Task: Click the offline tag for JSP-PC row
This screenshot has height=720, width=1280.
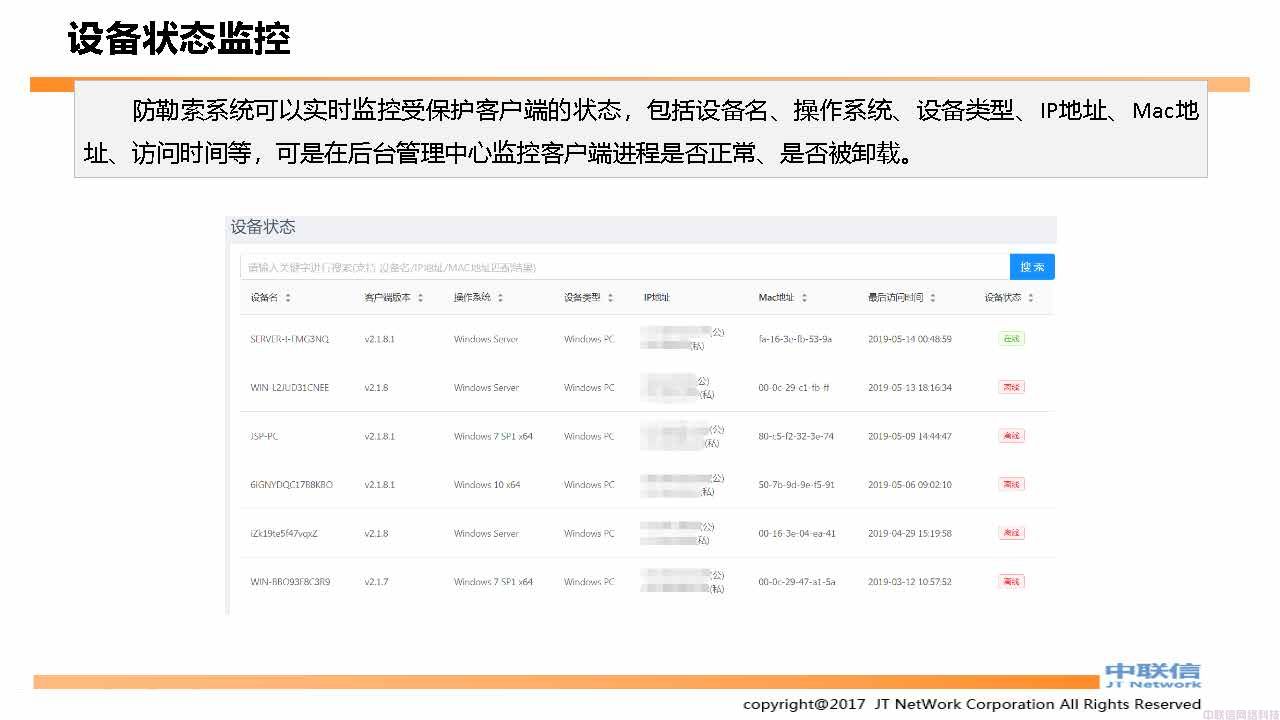Action: [1011, 436]
